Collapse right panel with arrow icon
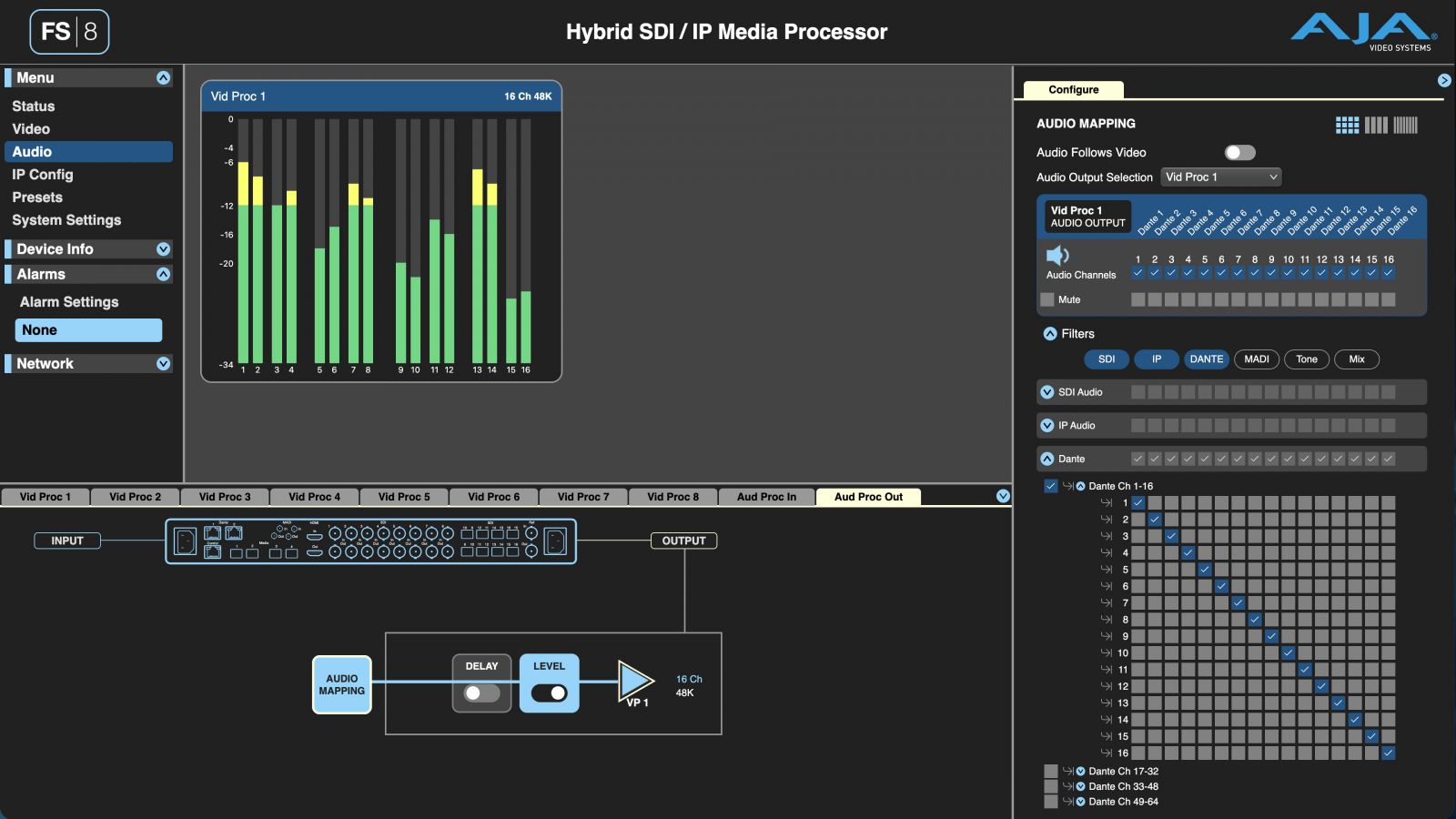1456x819 pixels. (1444, 80)
